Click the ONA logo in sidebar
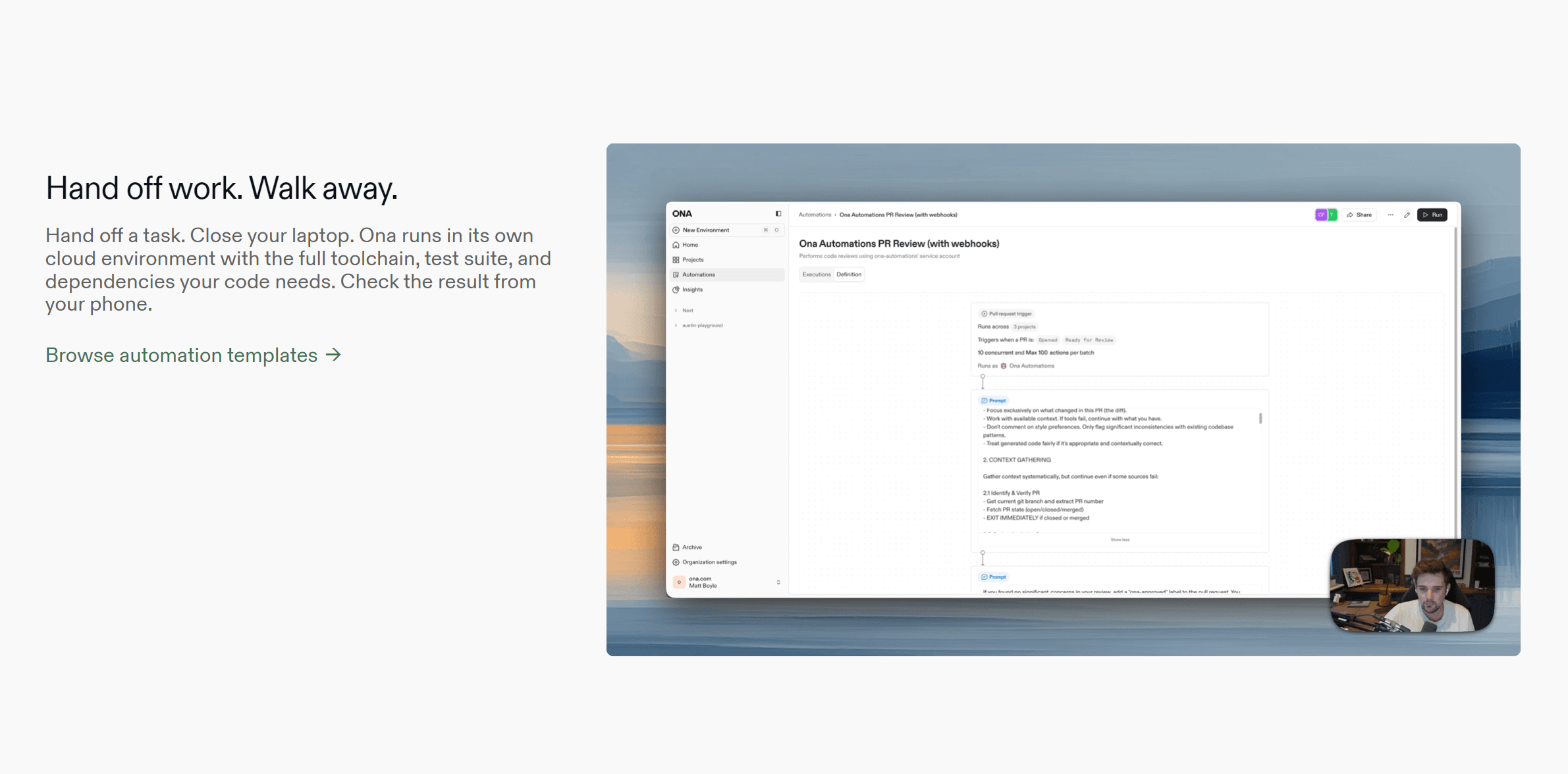Image resolution: width=1568 pixels, height=774 pixels. pyautogui.click(x=682, y=214)
